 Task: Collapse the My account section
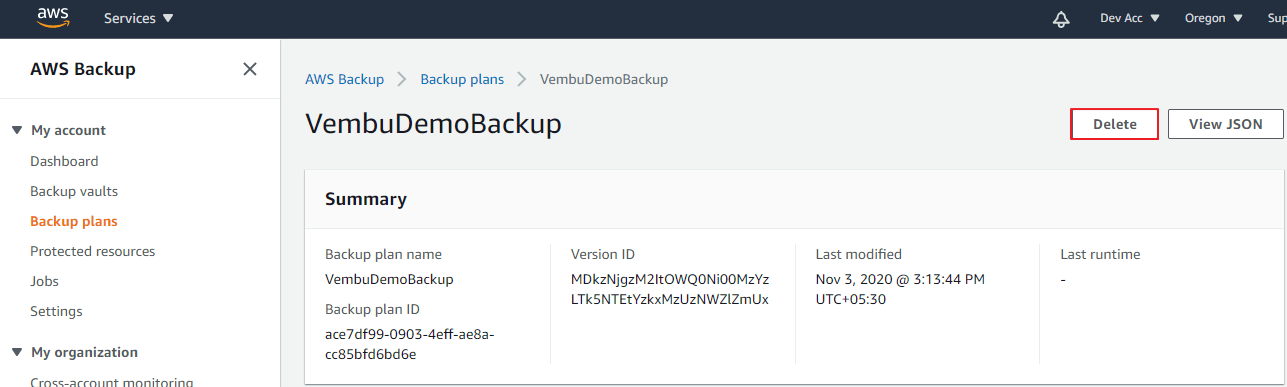pos(17,130)
